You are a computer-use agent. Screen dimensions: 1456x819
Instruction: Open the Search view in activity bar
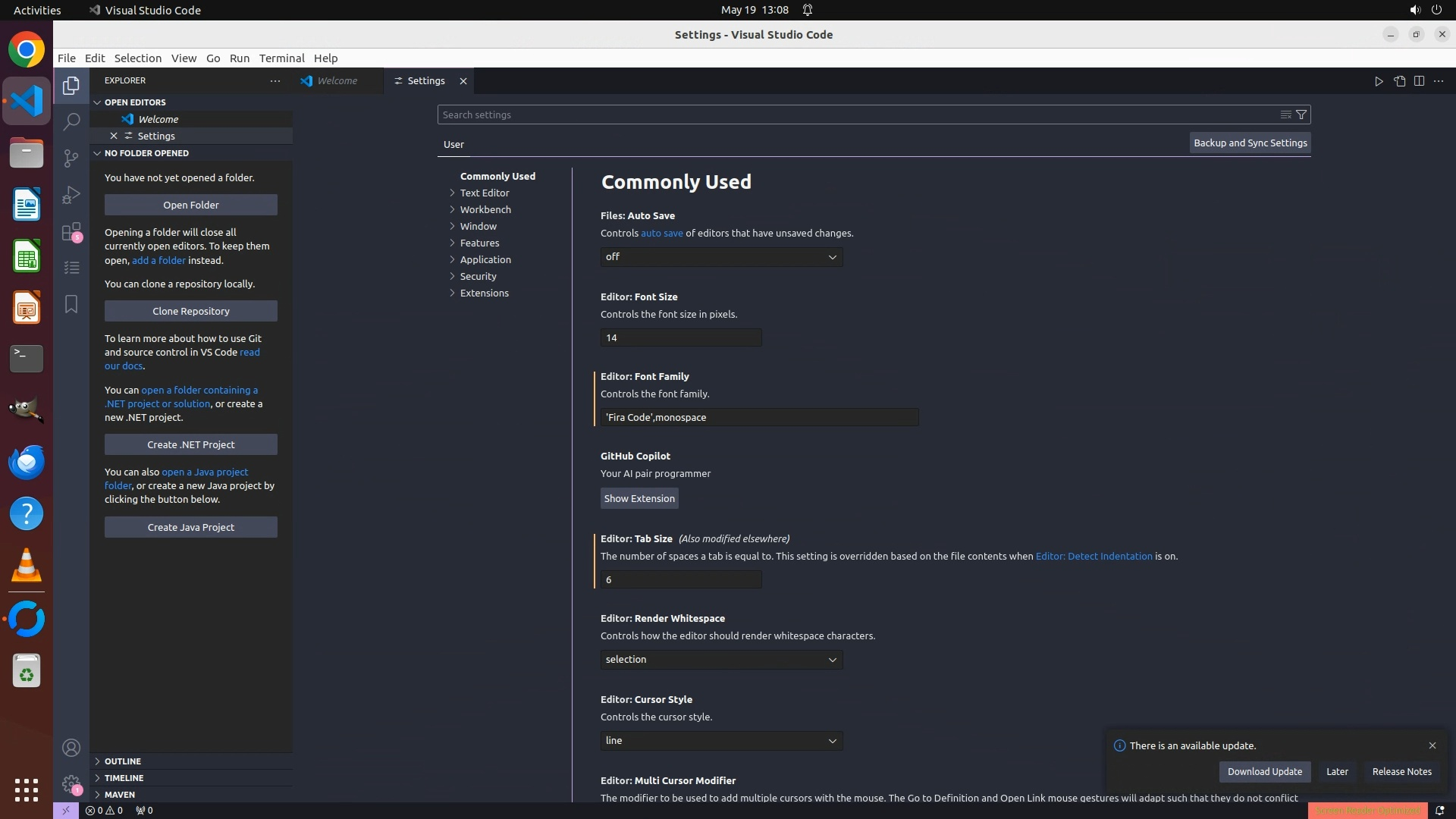pyautogui.click(x=71, y=121)
